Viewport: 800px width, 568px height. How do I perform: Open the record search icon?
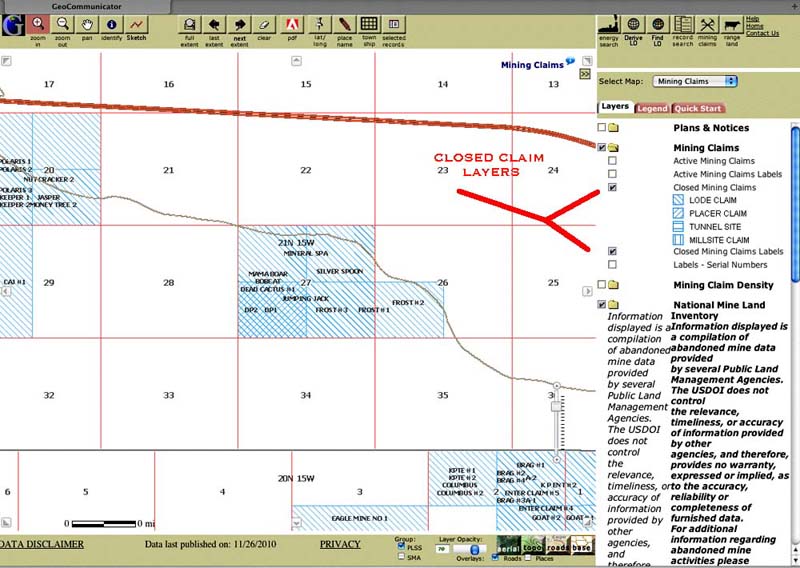pyautogui.click(x=683, y=24)
